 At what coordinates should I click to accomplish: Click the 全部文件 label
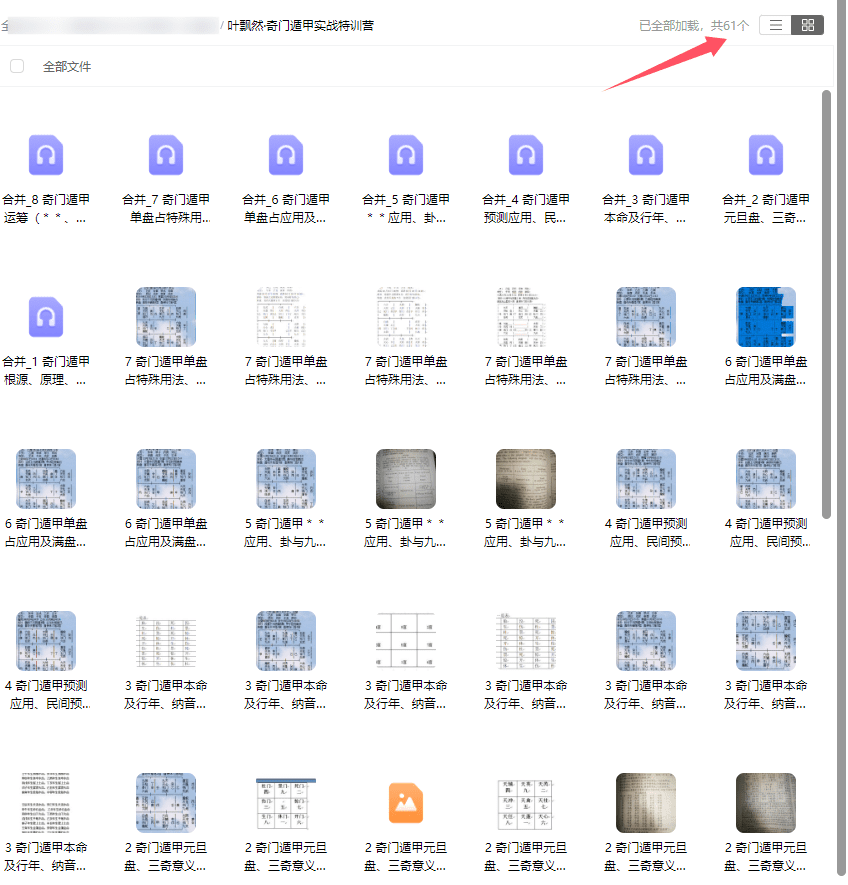point(67,66)
